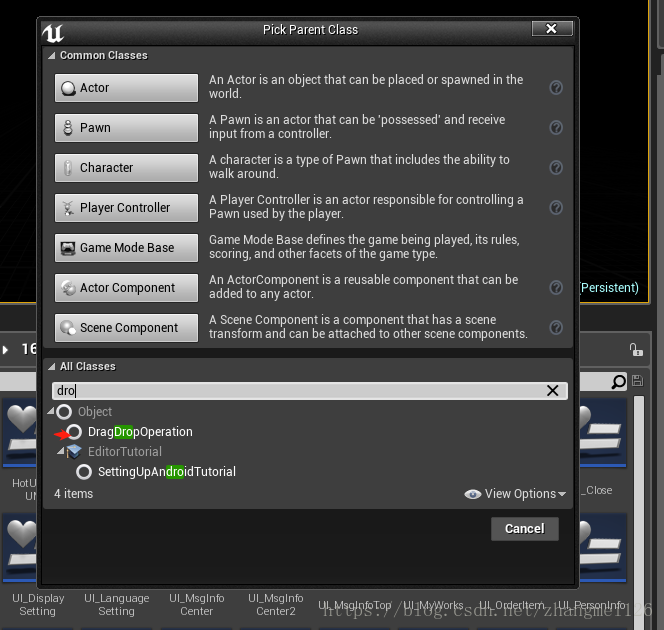Select DragDropOperation class
Image resolution: width=664 pixels, height=630 pixels.
(x=140, y=432)
